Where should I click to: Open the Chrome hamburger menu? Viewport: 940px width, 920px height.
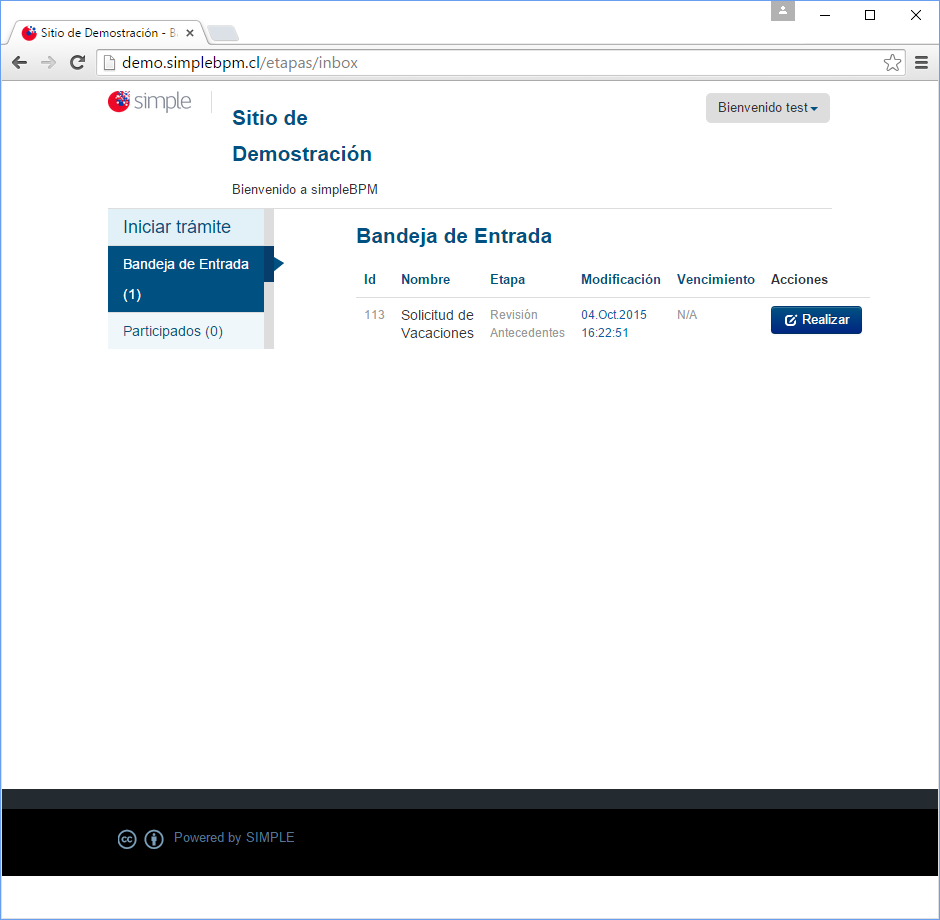click(921, 62)
